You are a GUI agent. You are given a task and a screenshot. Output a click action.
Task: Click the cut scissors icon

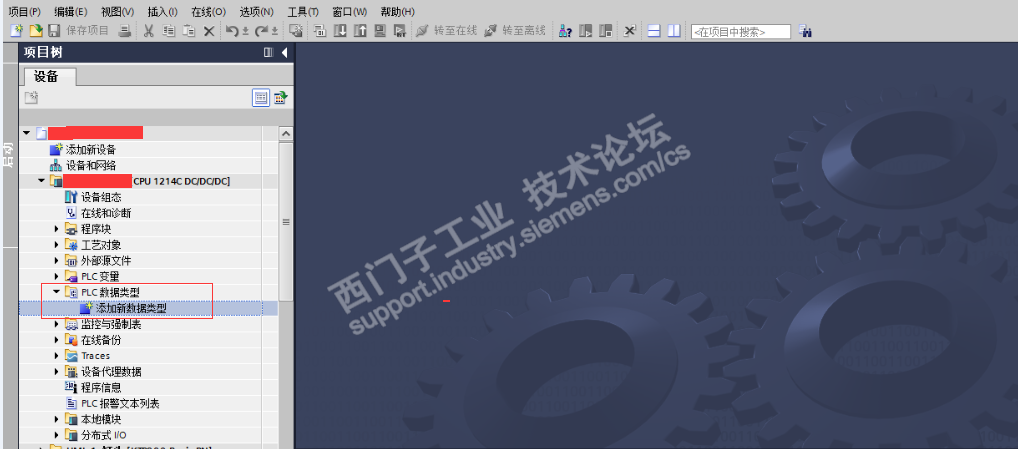coord(148,30)
